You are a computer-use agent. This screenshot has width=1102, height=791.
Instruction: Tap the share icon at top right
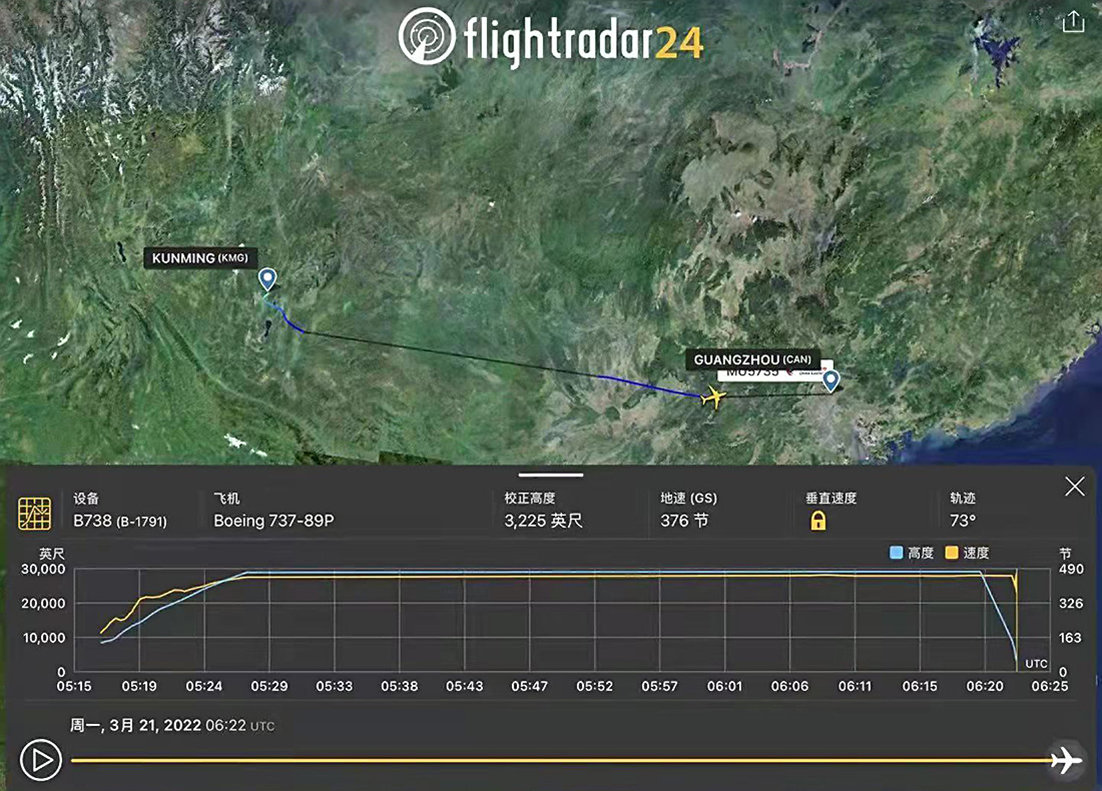(1073, 21)
